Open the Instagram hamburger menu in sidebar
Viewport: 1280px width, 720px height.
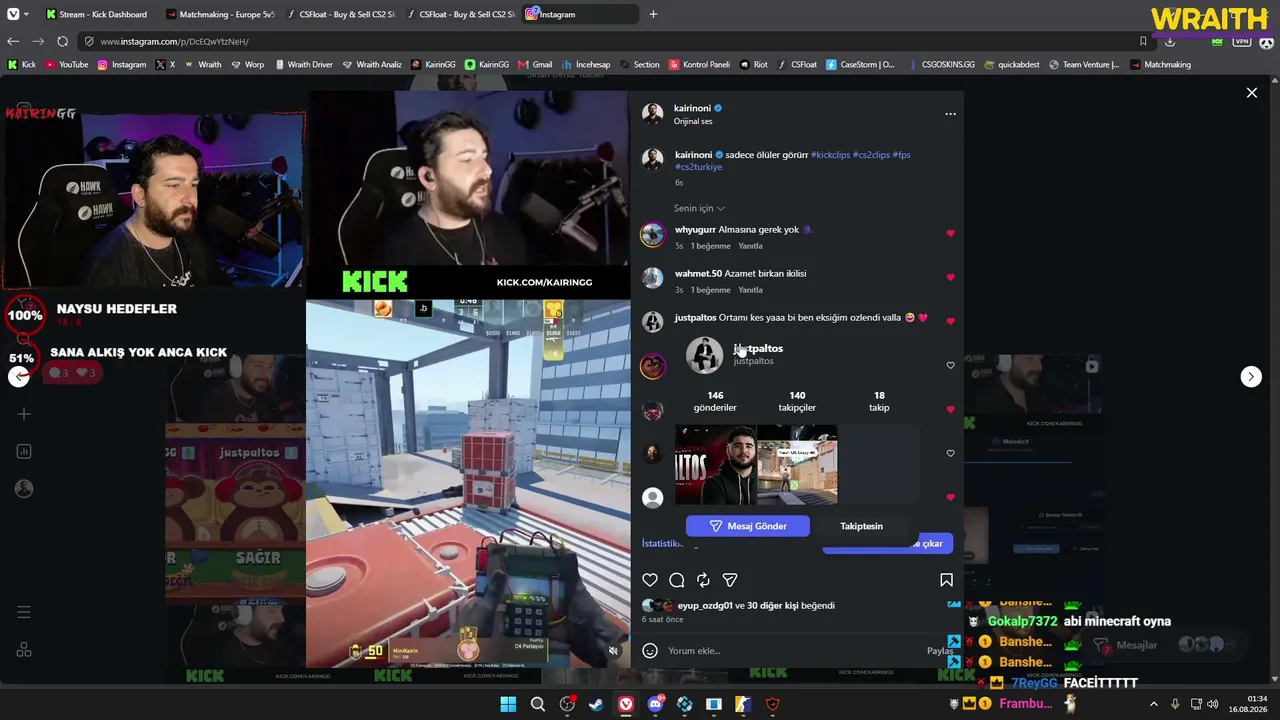pyautogui.click(x=24, y=612)
